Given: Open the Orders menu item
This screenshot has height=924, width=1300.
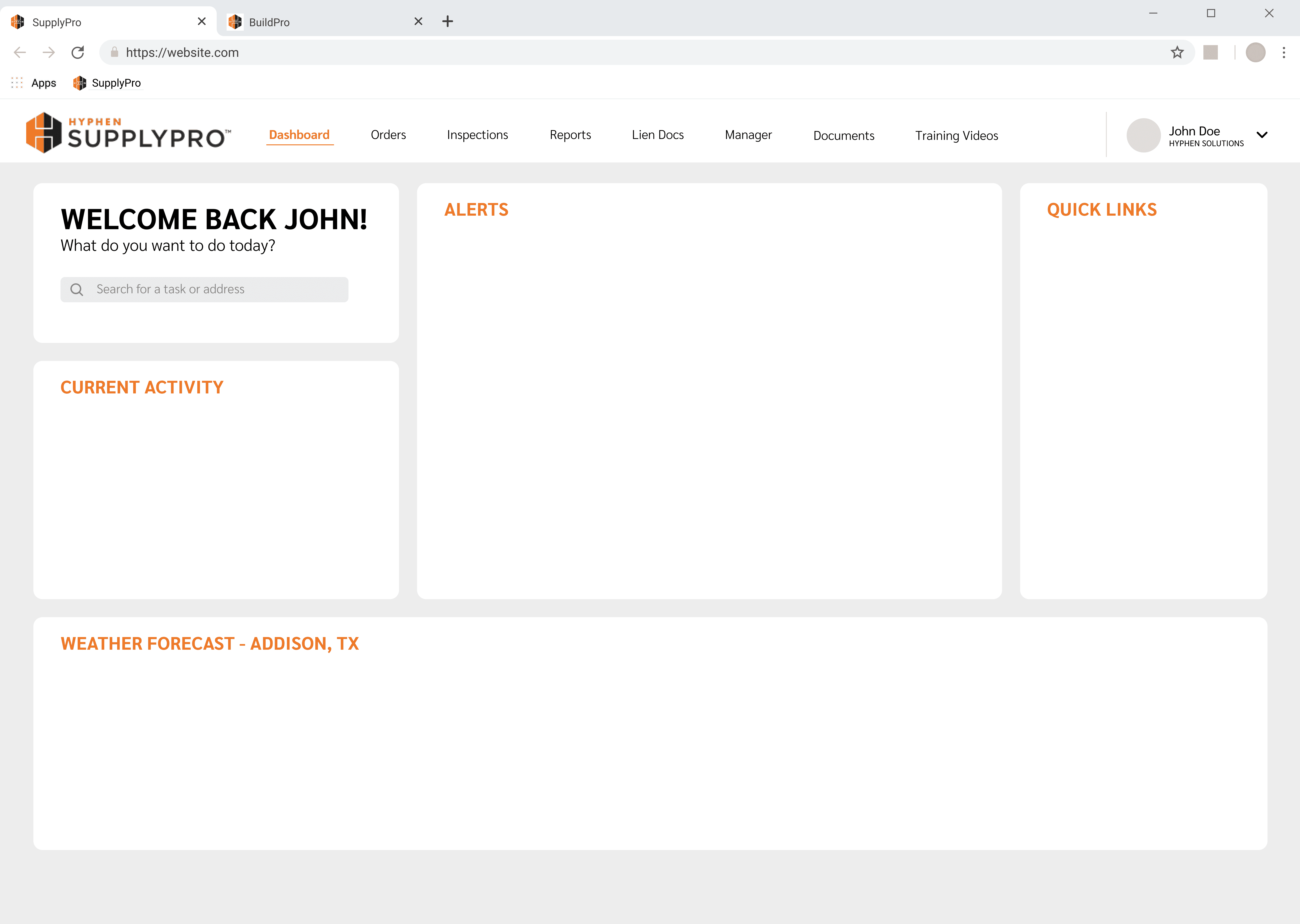Looking at the screenshot, I should (x=388, y=135).
